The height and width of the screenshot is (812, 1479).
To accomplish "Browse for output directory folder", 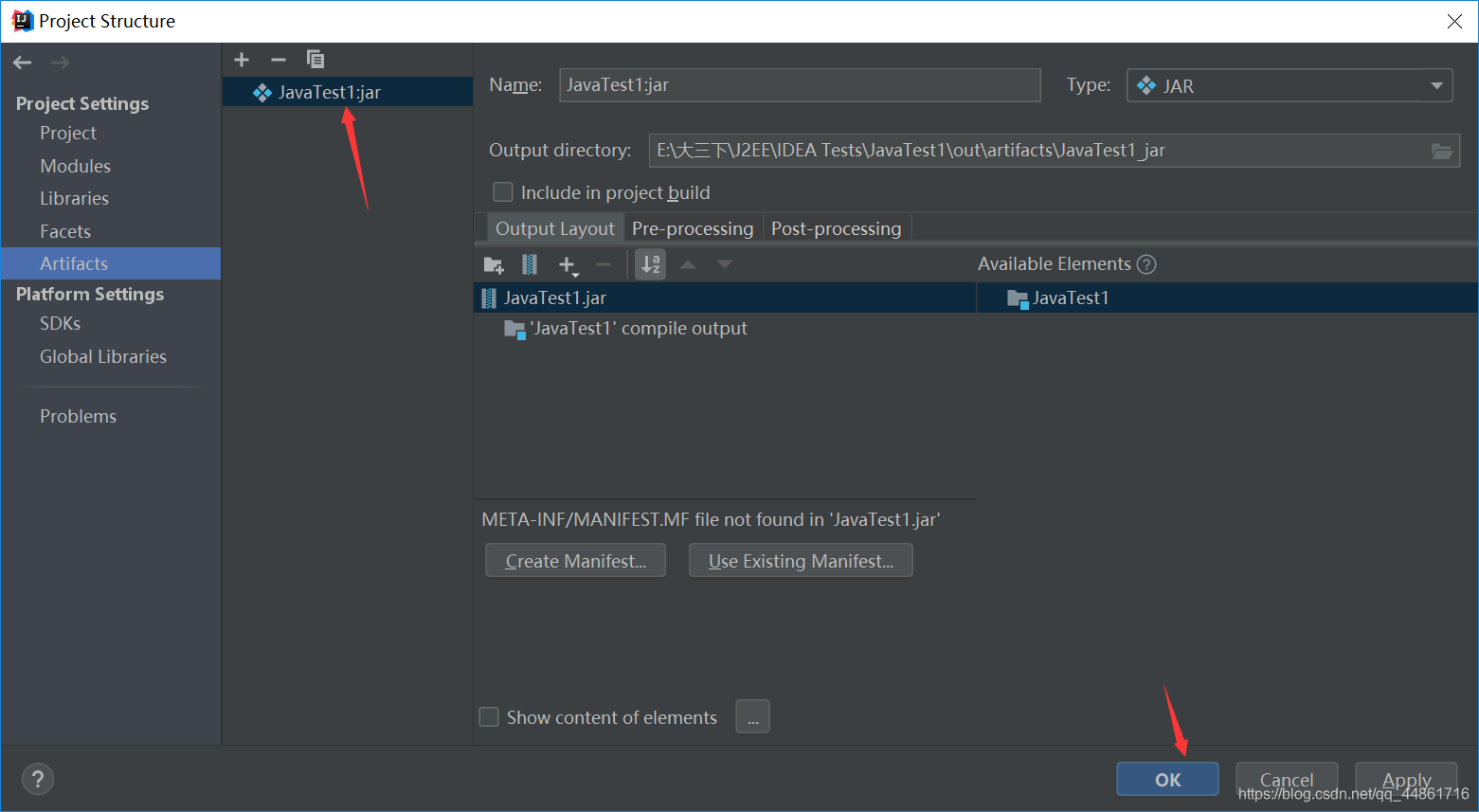I will click(1441, 151).
